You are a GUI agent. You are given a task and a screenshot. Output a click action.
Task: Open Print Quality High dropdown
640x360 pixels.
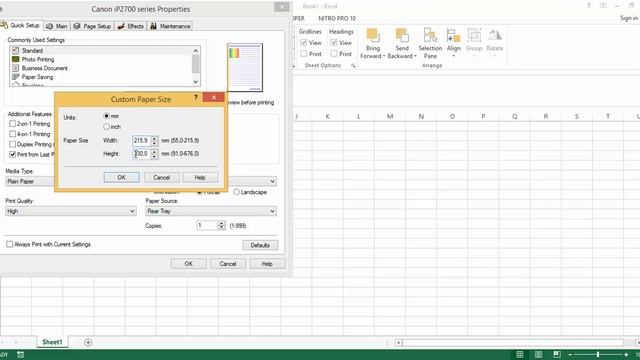click(x=71, y=211)
